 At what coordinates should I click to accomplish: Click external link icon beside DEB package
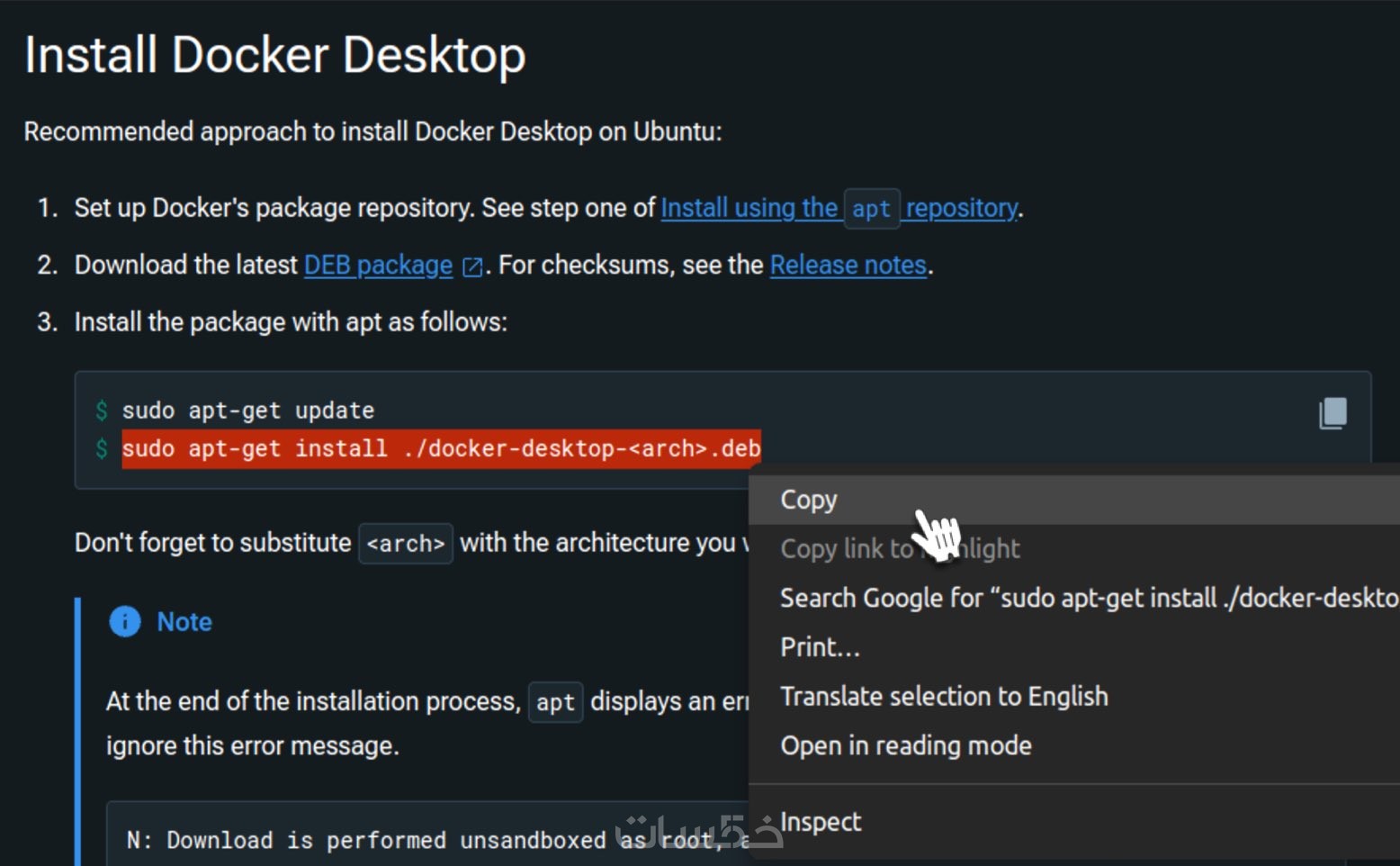pyautogui.click(x=471, y=266)
